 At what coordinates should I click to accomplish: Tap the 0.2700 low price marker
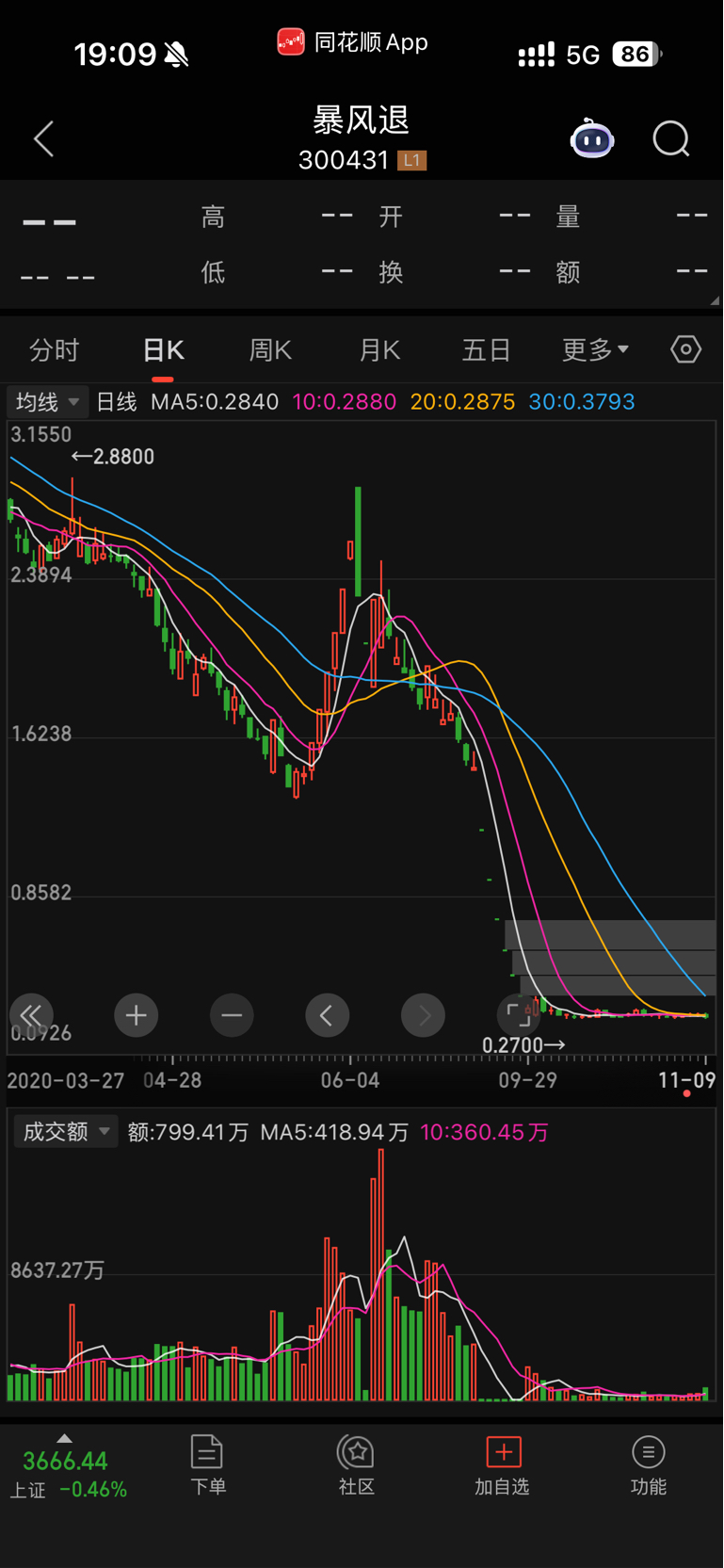523,1045
